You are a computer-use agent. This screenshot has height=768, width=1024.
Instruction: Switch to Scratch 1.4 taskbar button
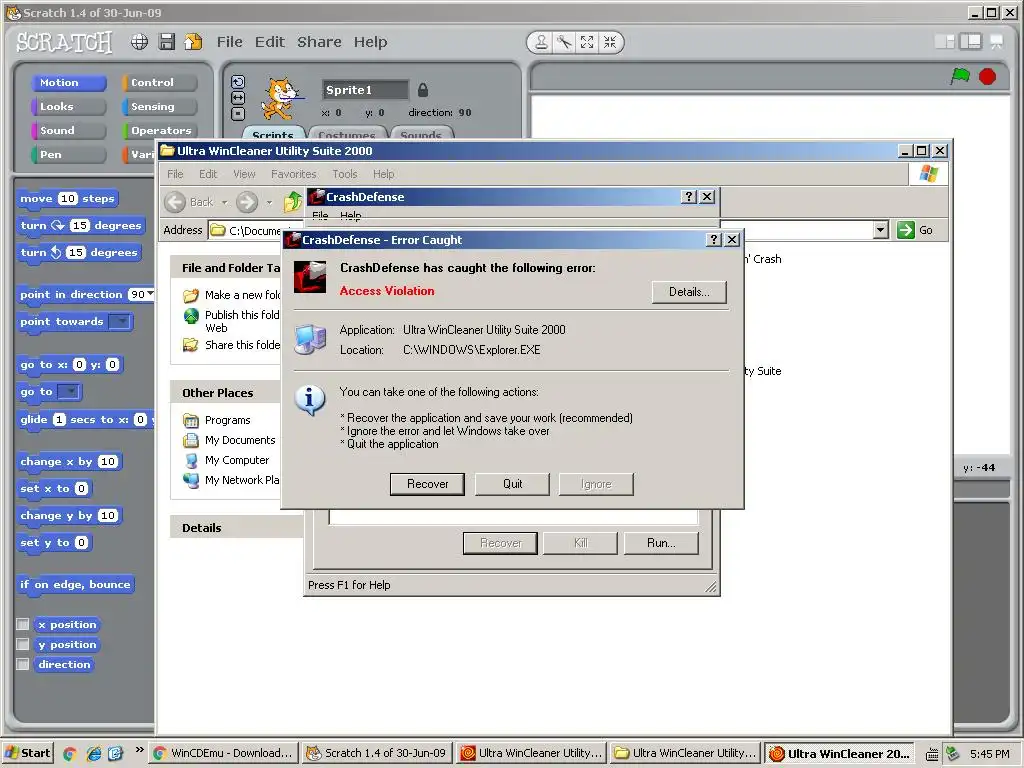377,753
